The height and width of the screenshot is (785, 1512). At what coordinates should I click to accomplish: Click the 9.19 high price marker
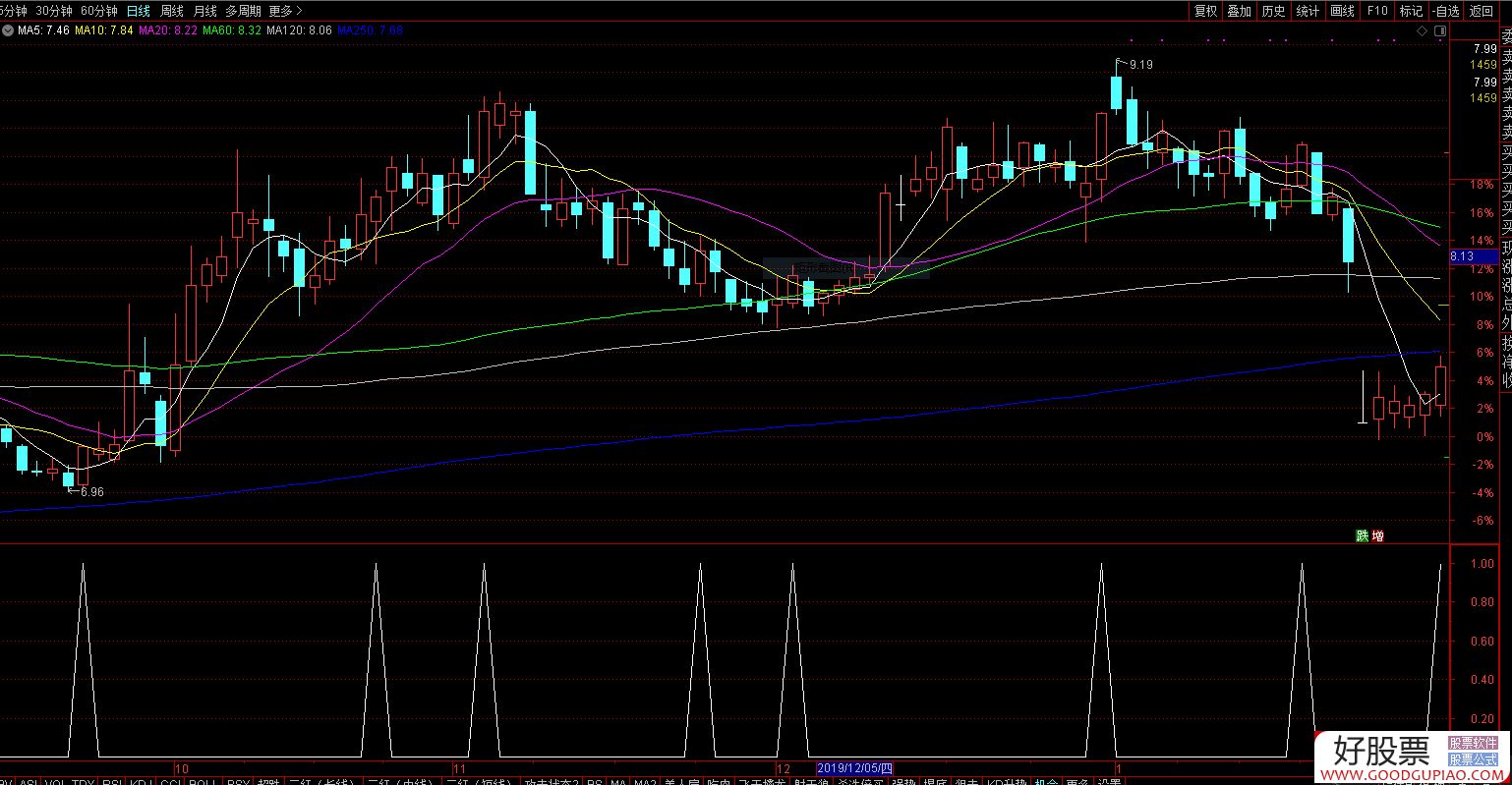pyautogui.click(x=1140, y=64)
